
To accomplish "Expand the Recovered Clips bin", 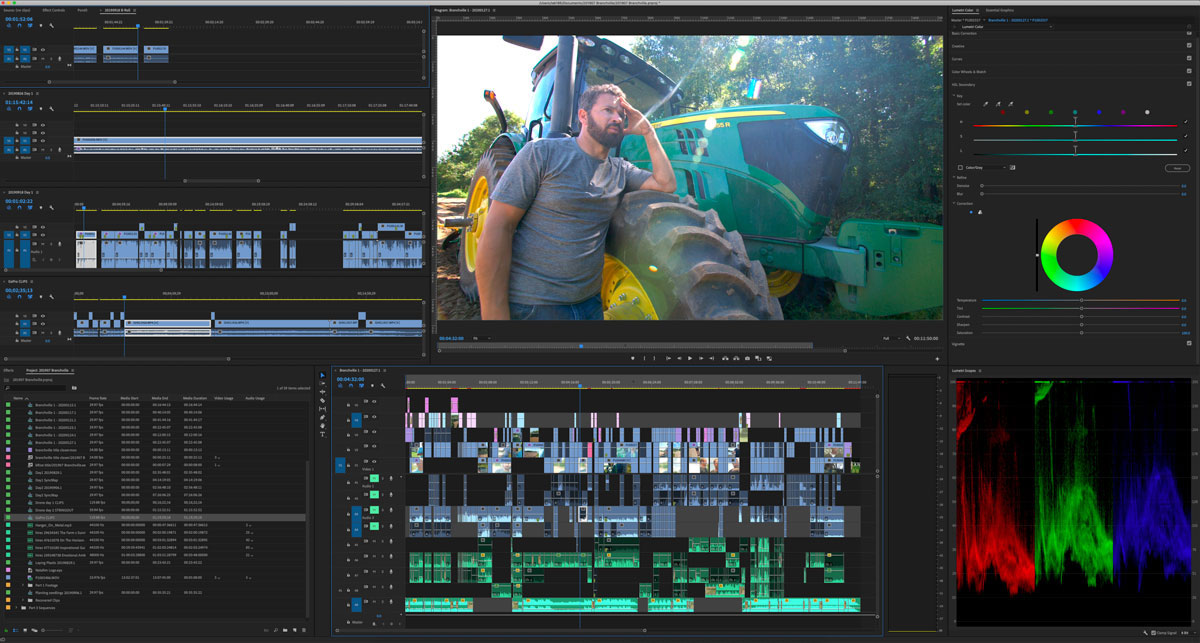I will [23, 600].
